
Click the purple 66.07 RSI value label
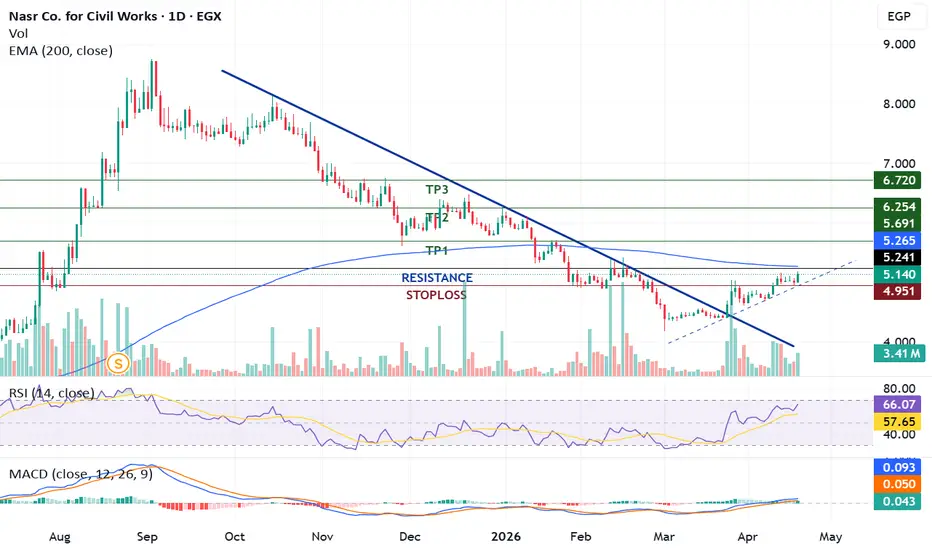898,404
